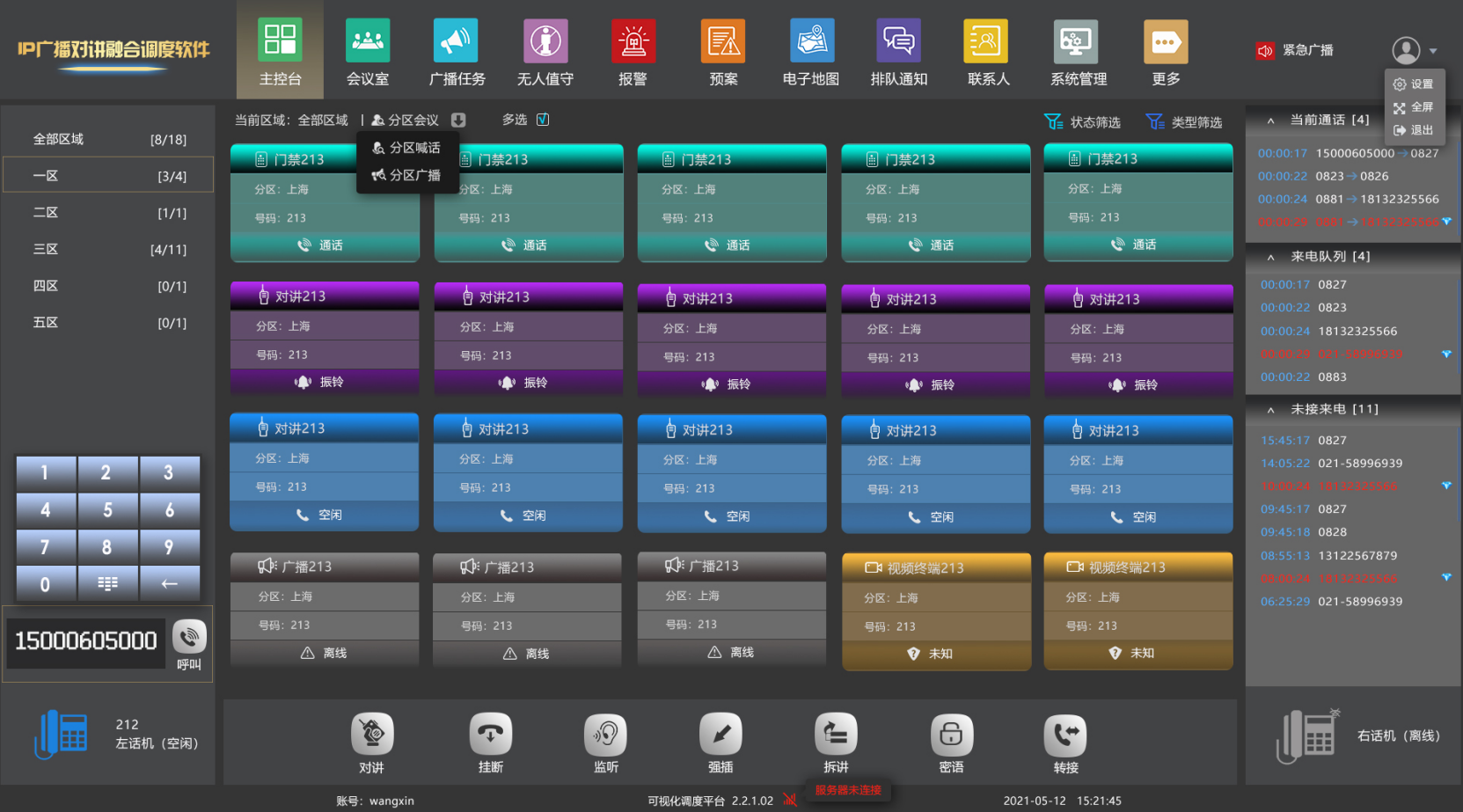Toggle the 类型筛选 type filter

click(x=1184, y=121)
